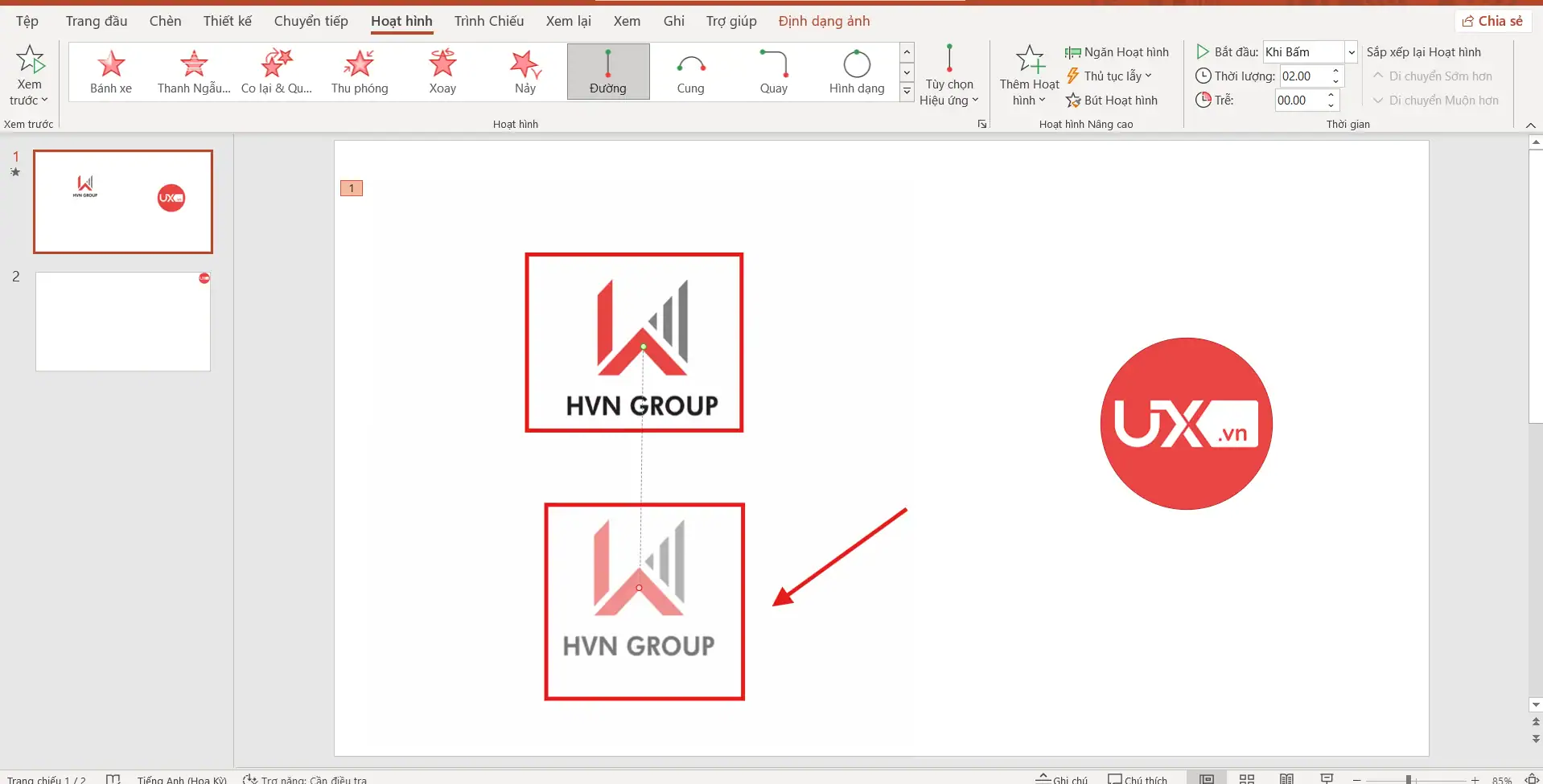The image size is (1543, 784).
Task: Switch to Normal view
Action: pyautogui.click(x=1207, y=778)
